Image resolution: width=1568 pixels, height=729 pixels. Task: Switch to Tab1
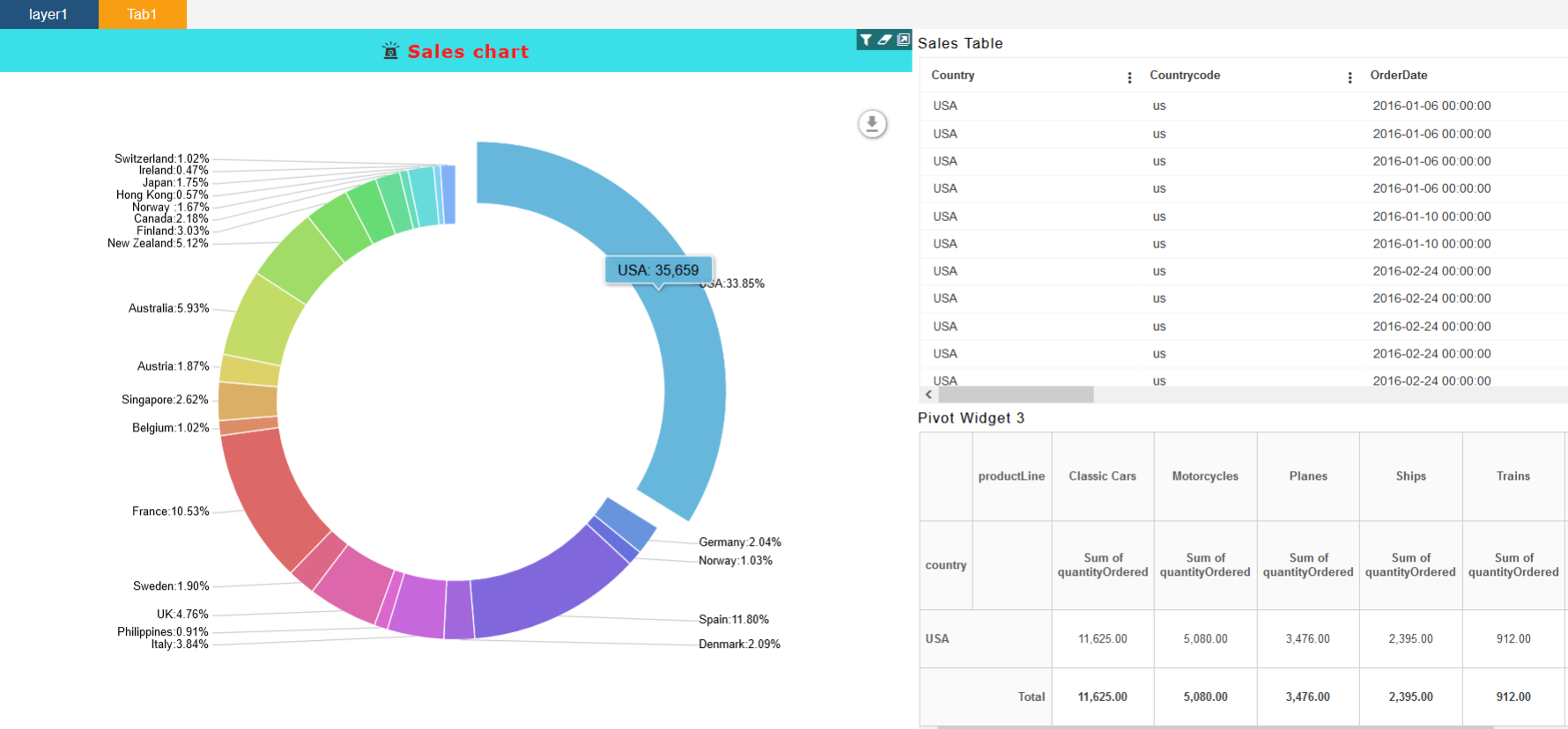(142, 14)
